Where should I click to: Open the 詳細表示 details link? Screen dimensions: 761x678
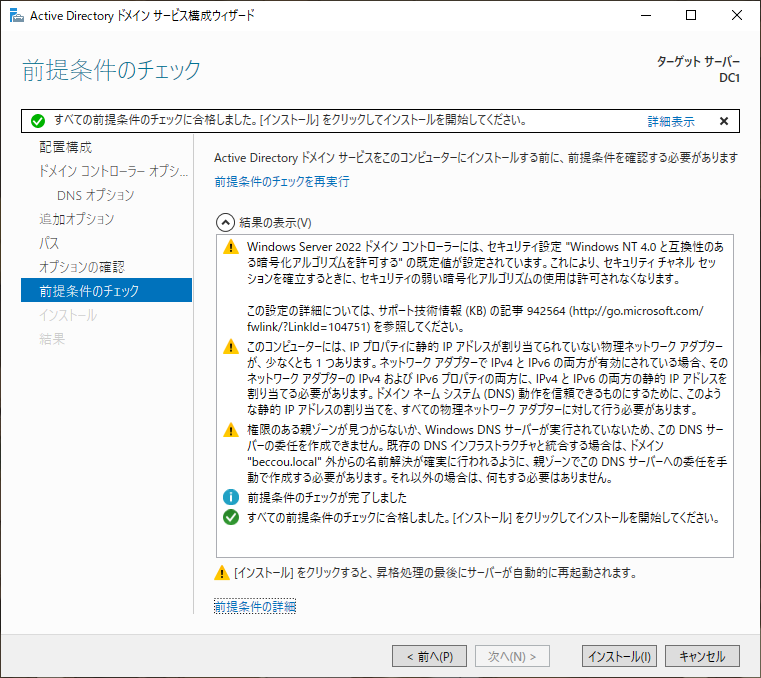(670, 121)
